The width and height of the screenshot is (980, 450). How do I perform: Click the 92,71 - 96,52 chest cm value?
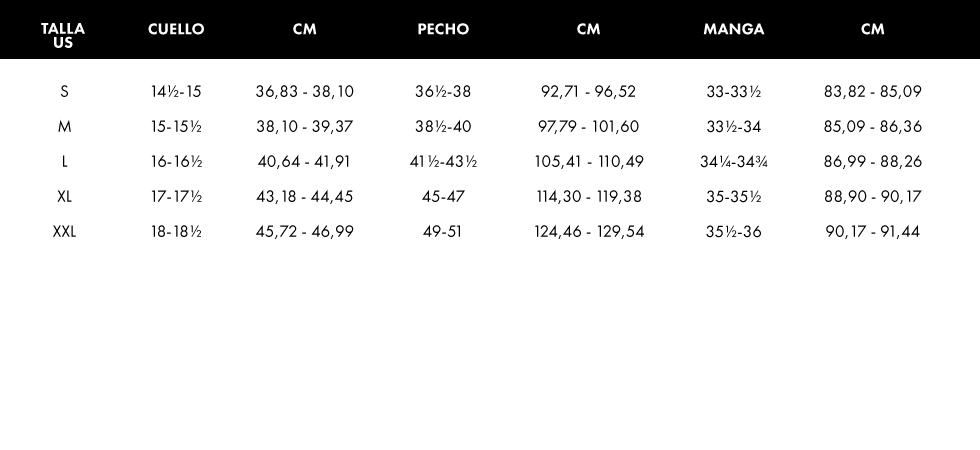click(x=588, y=92)
